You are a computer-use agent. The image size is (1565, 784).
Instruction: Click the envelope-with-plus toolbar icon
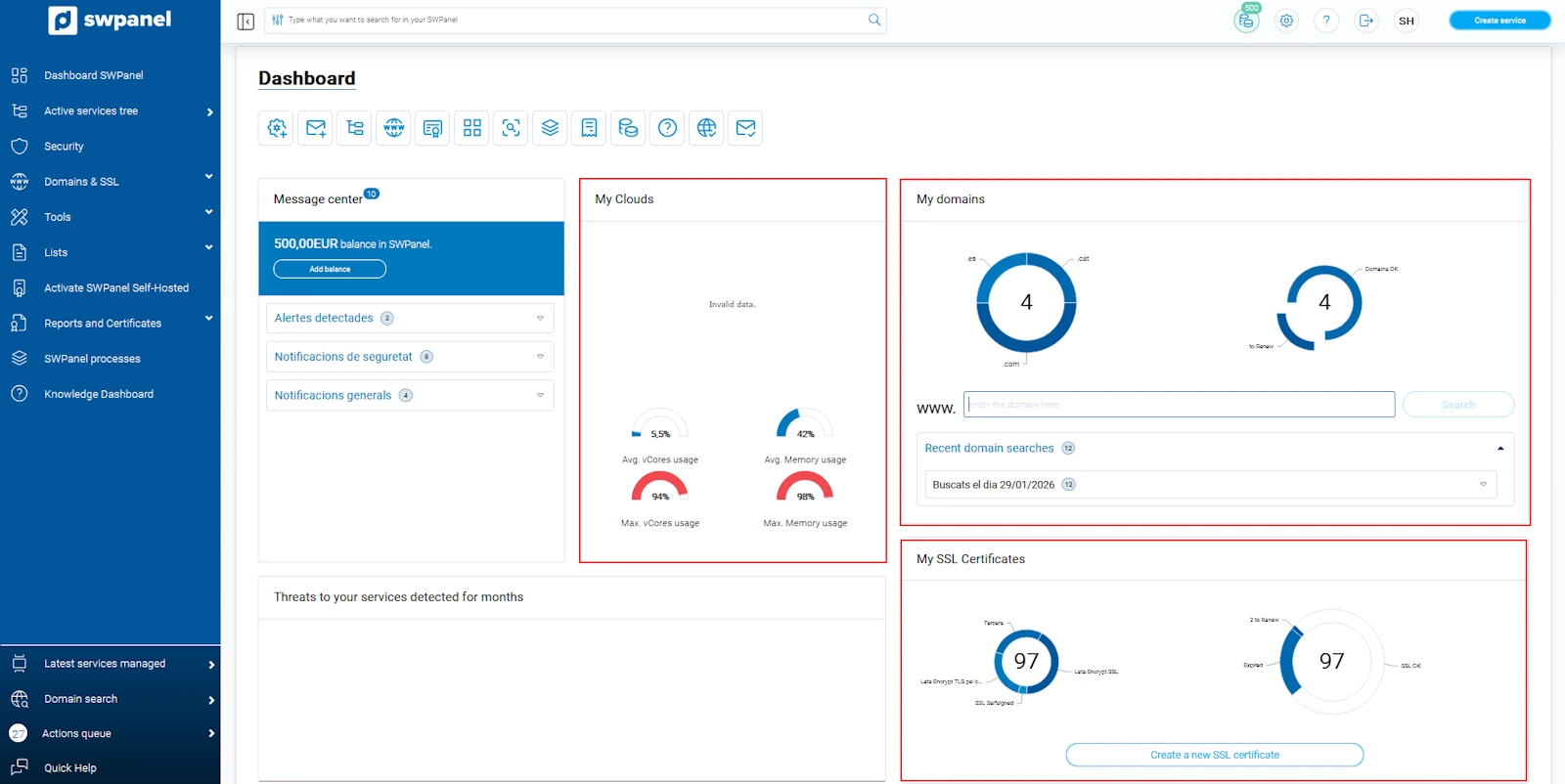click(x=316, y=128)
